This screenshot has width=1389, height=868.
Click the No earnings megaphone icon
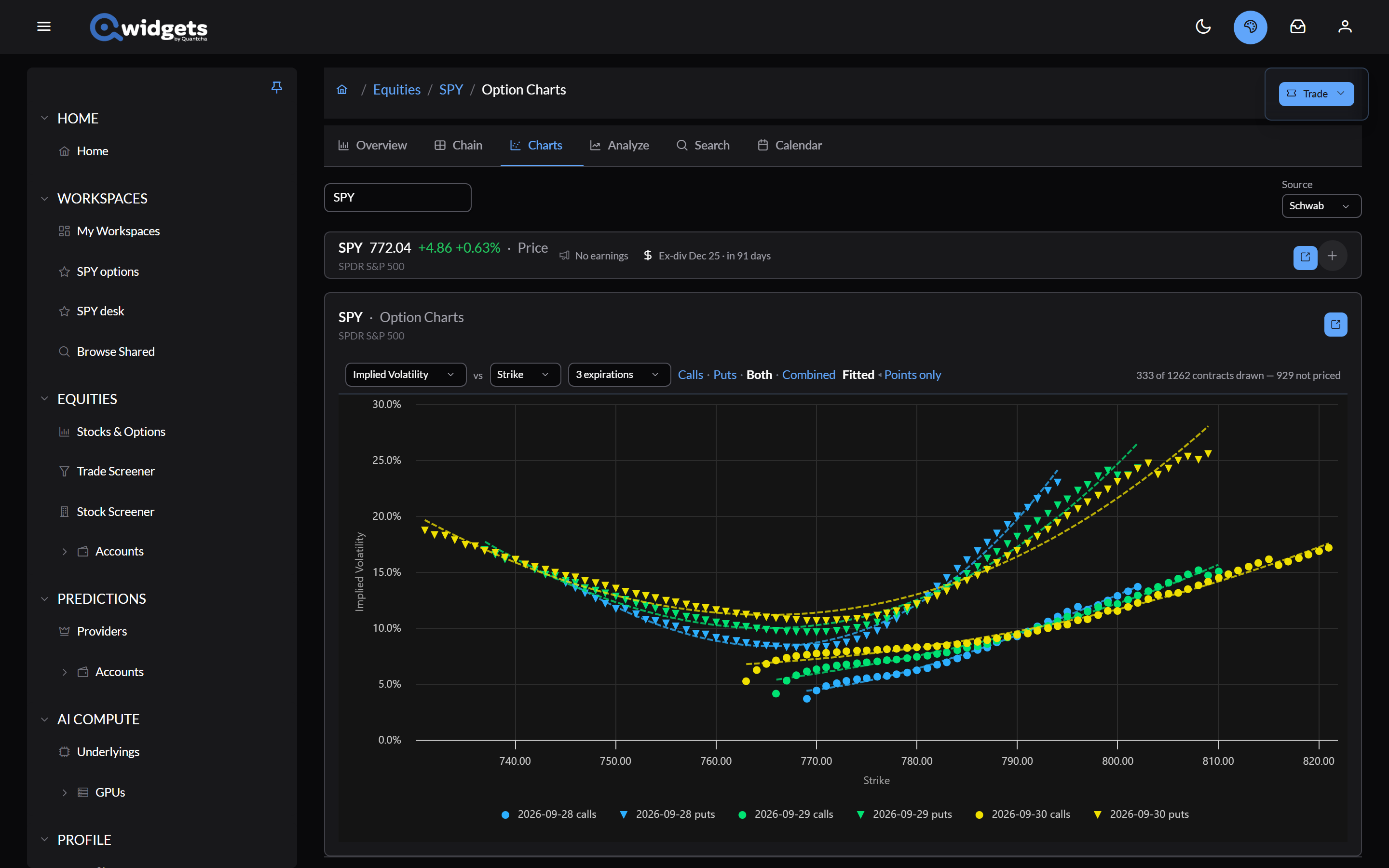[x=564, y=256]
